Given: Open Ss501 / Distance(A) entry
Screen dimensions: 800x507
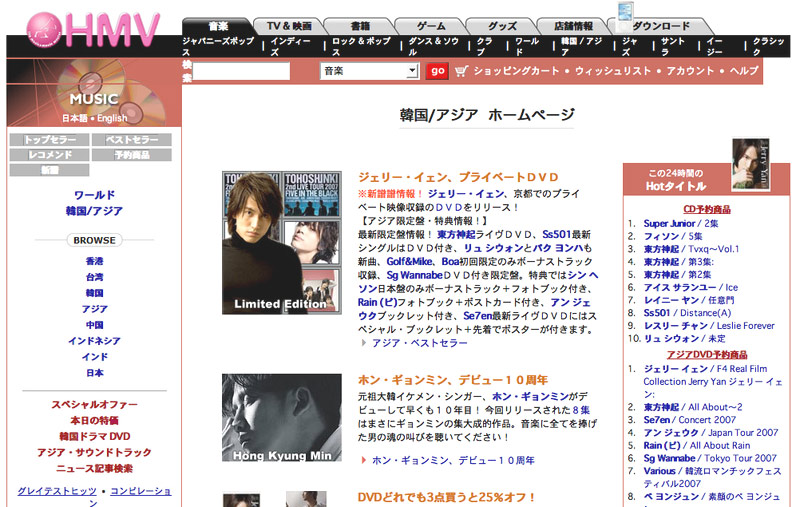Looking at the screenshot, I should click(687, 313).
